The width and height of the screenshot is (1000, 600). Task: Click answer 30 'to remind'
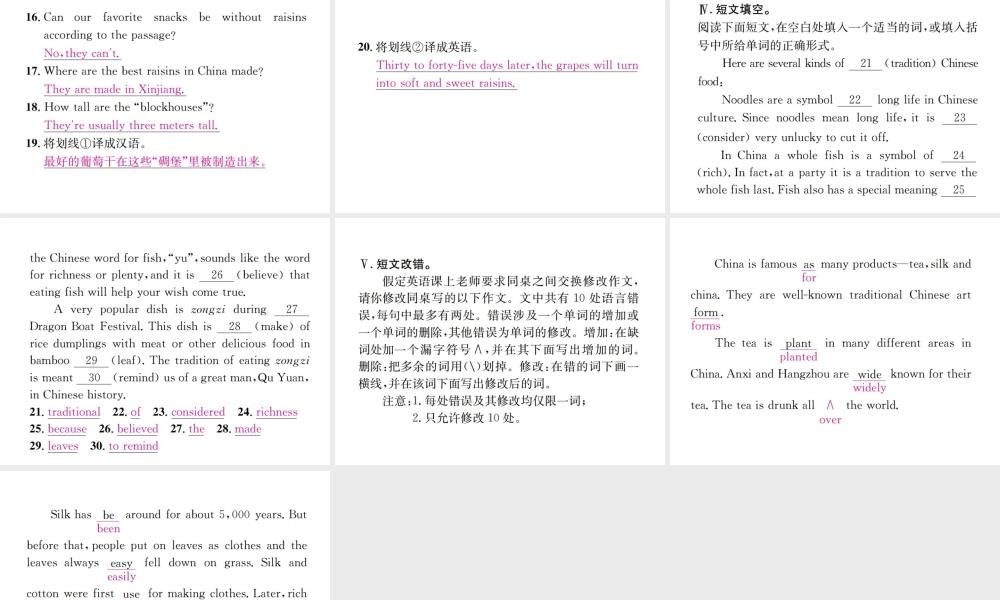click(x=133, y=446)
